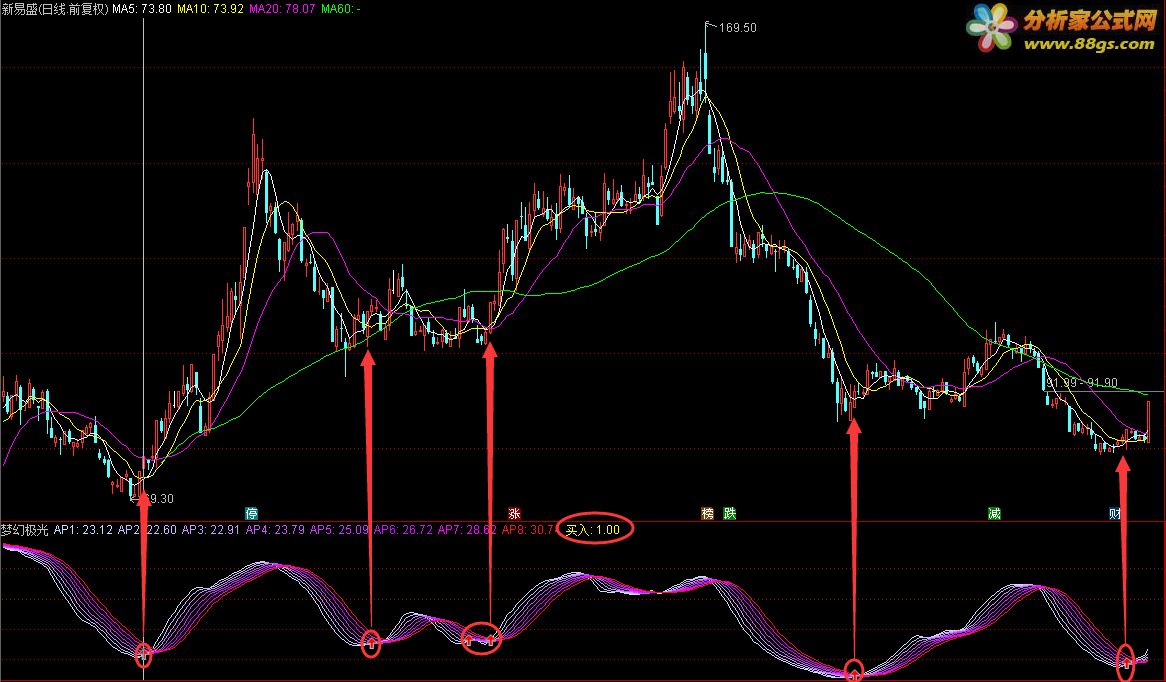Click the 169.50 high price label

[738, 28]
